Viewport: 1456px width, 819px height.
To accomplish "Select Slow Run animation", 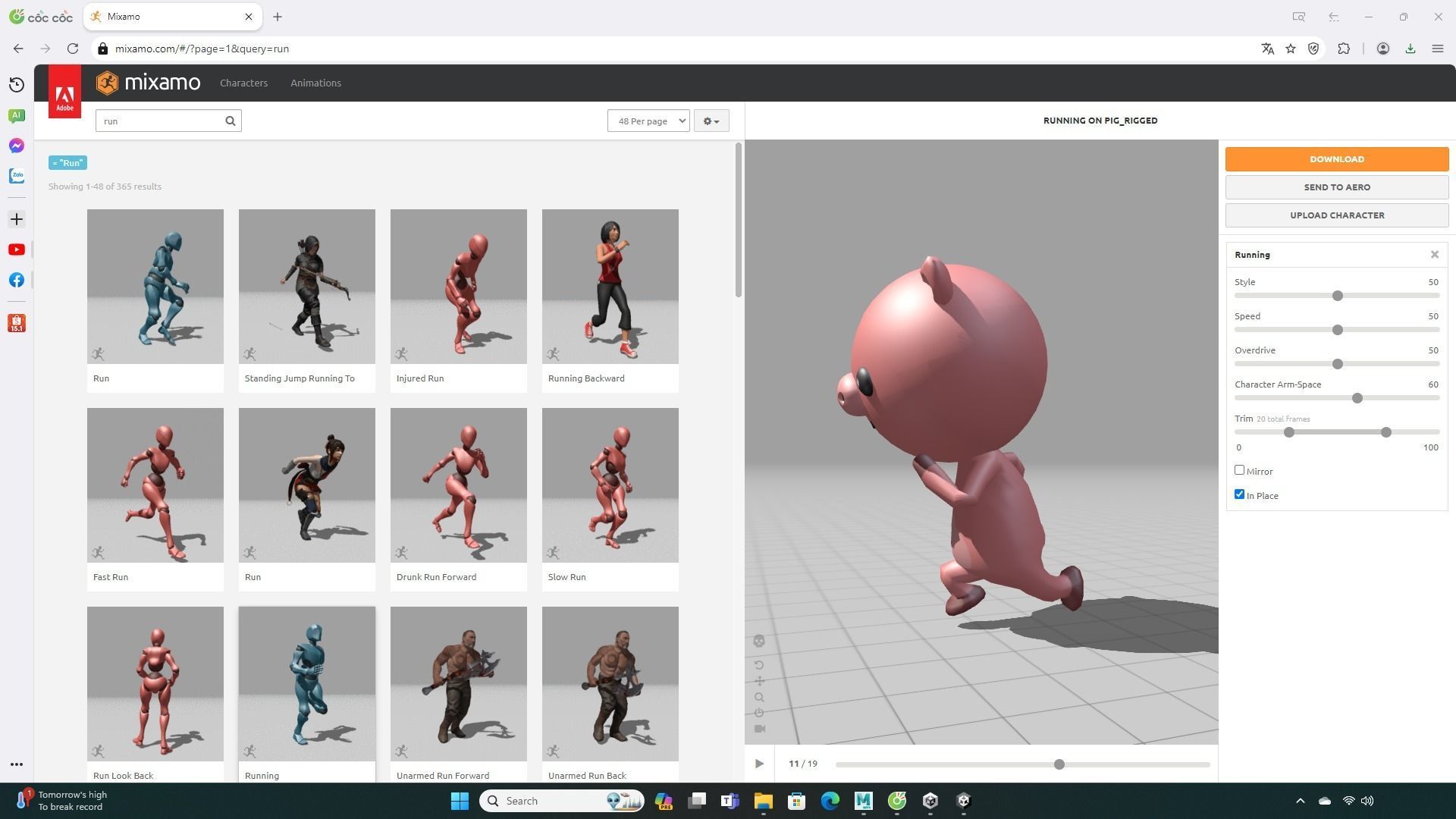I will [x=610, y=500].
